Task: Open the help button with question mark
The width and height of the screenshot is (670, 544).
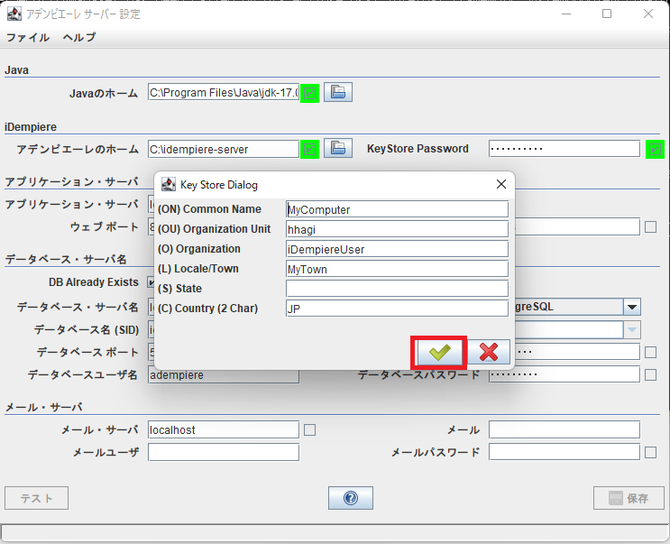Action: point(350,498)
